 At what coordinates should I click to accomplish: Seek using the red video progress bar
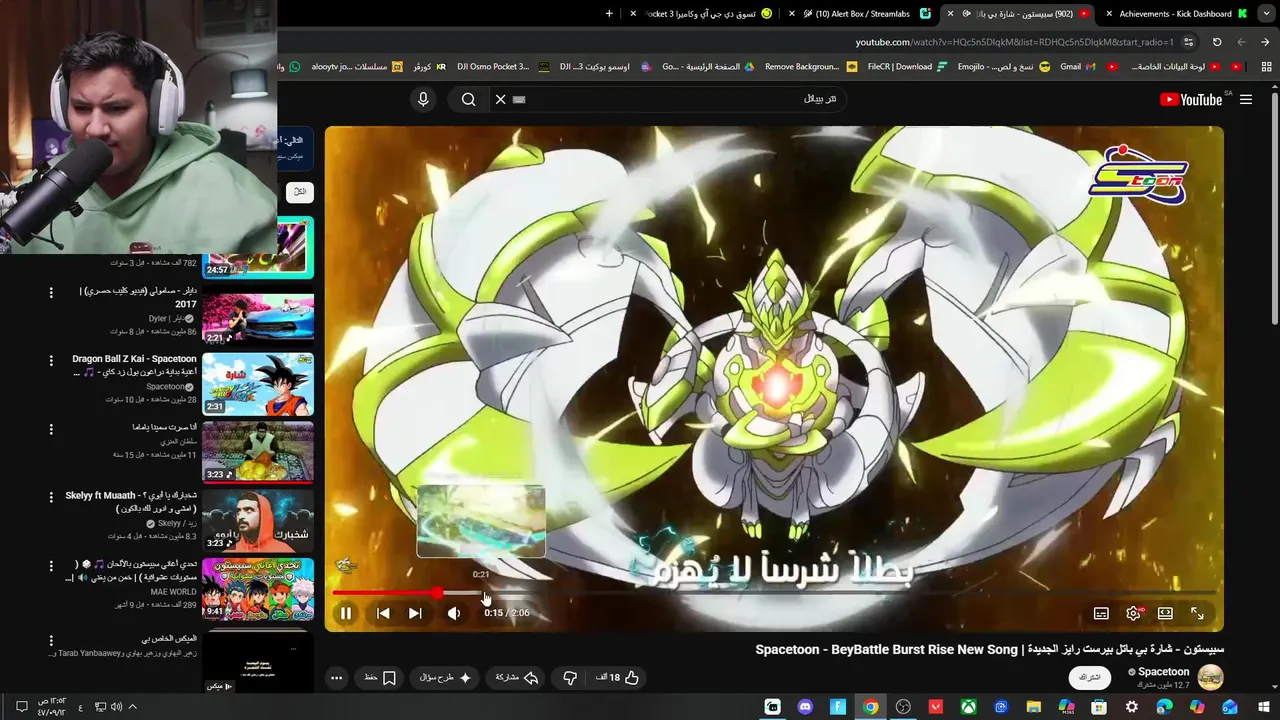click(774, 593)
